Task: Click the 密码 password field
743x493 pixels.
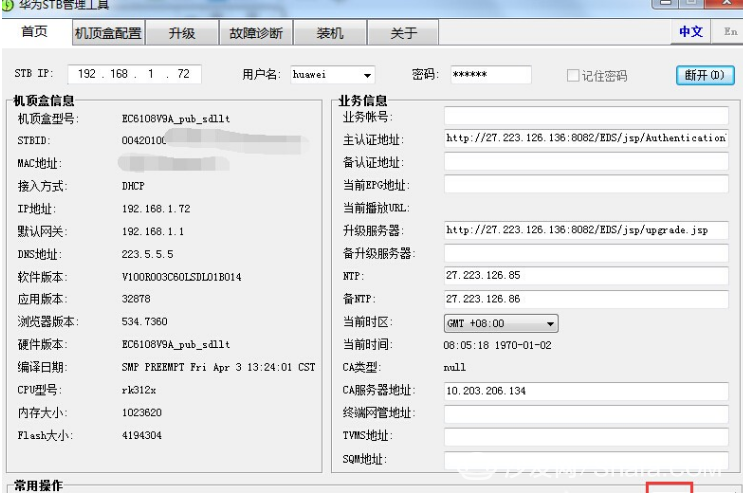Action: [x=490, y=75]
